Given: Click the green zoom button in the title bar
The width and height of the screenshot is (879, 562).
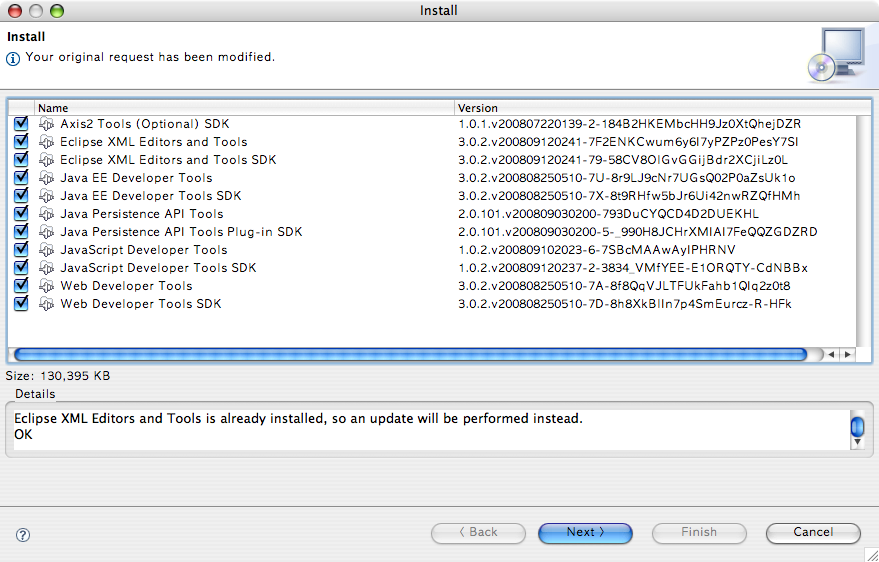Looking at the screenshot, I should pos(57,11).
